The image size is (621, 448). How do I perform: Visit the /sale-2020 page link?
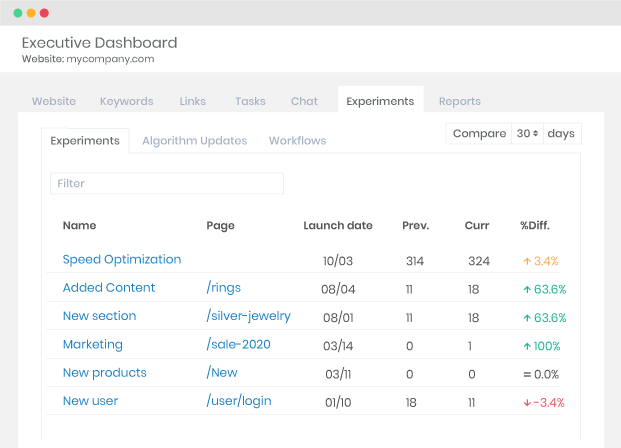coord(238,345)
